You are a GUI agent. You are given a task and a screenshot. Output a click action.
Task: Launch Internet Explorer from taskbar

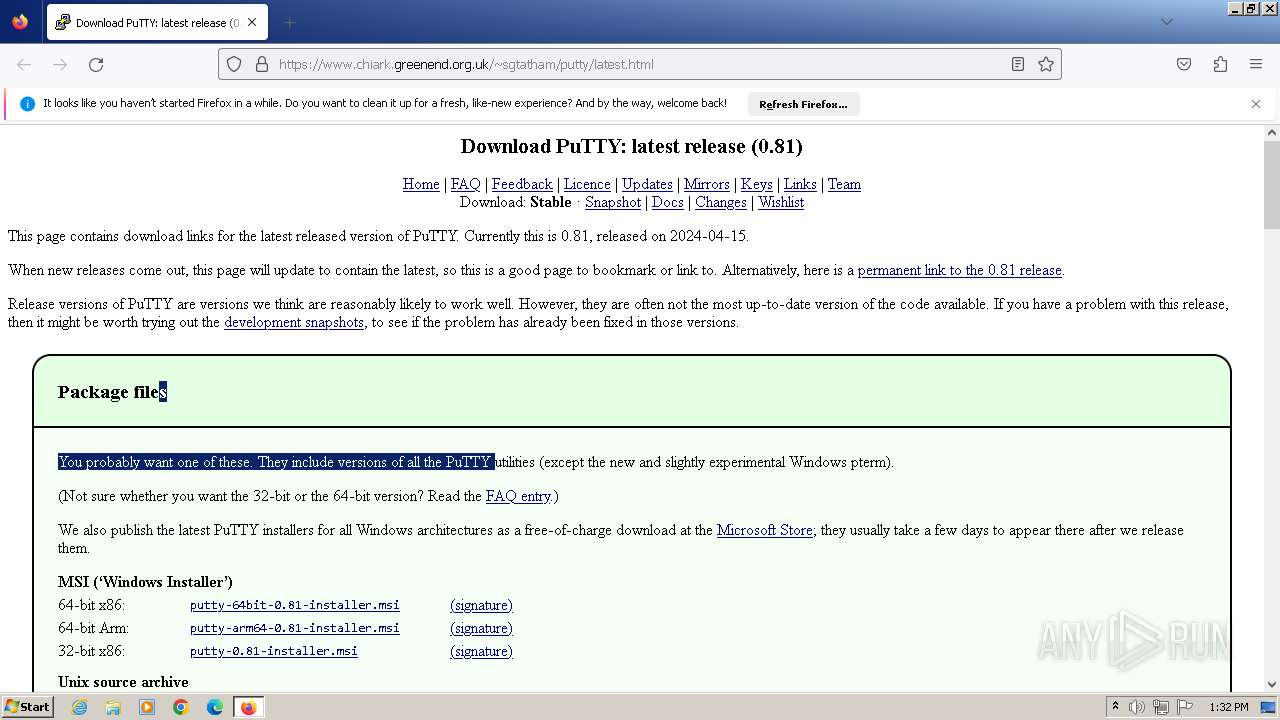coord(79,707)
